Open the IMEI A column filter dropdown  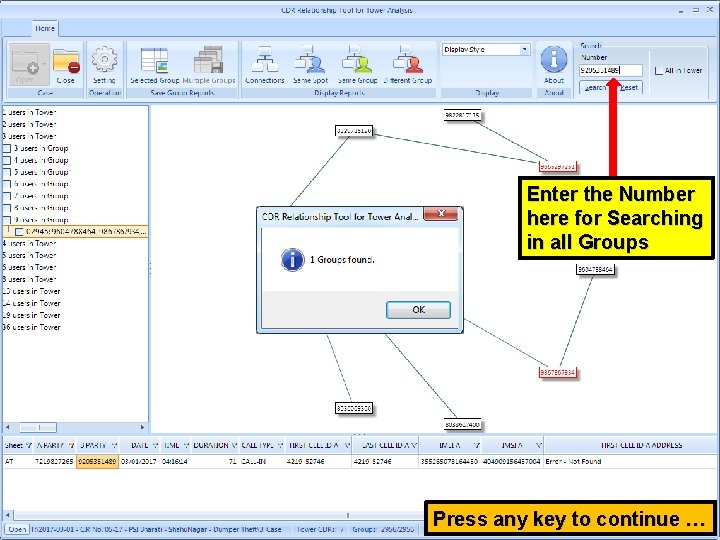(x=477, y=445)
